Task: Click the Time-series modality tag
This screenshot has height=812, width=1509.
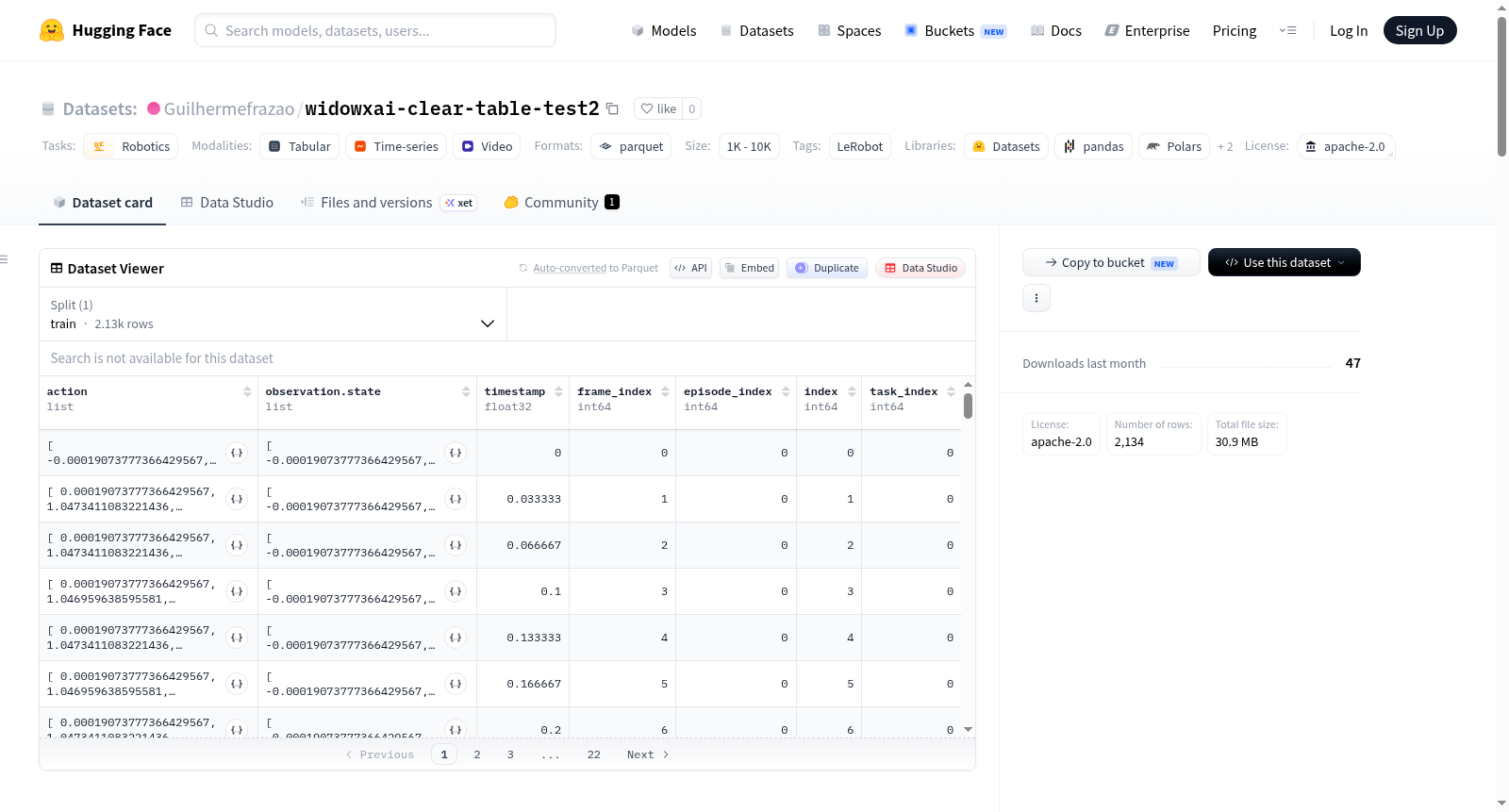Action: 395,146
